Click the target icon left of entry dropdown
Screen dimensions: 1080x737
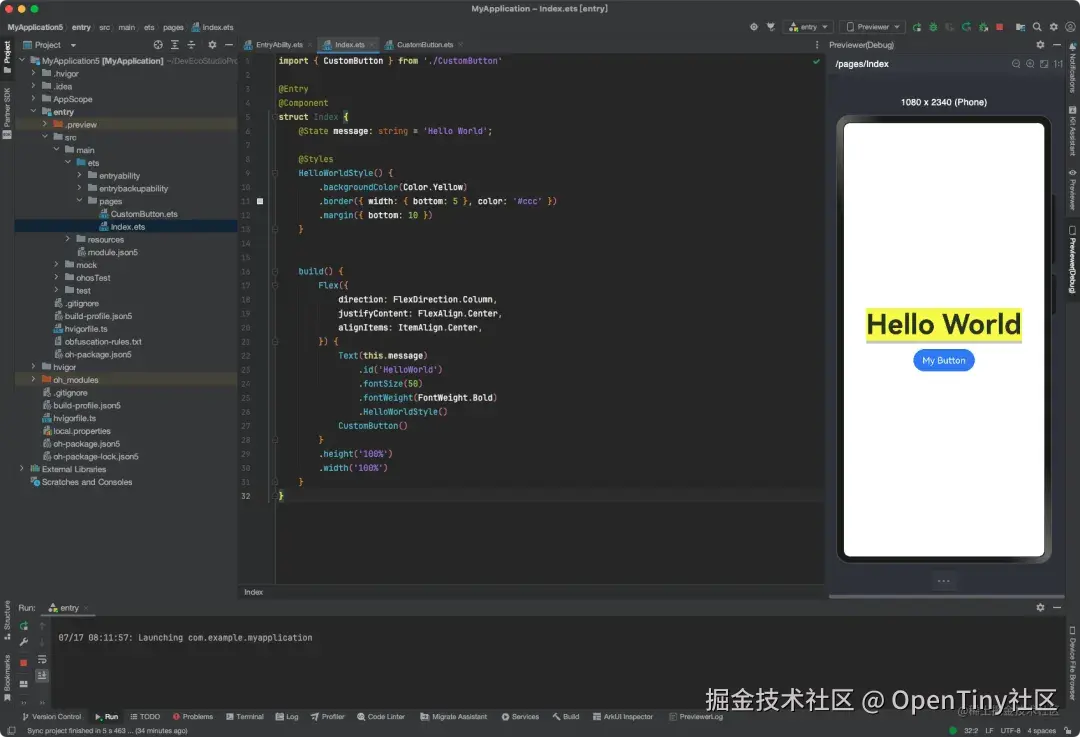754,27
